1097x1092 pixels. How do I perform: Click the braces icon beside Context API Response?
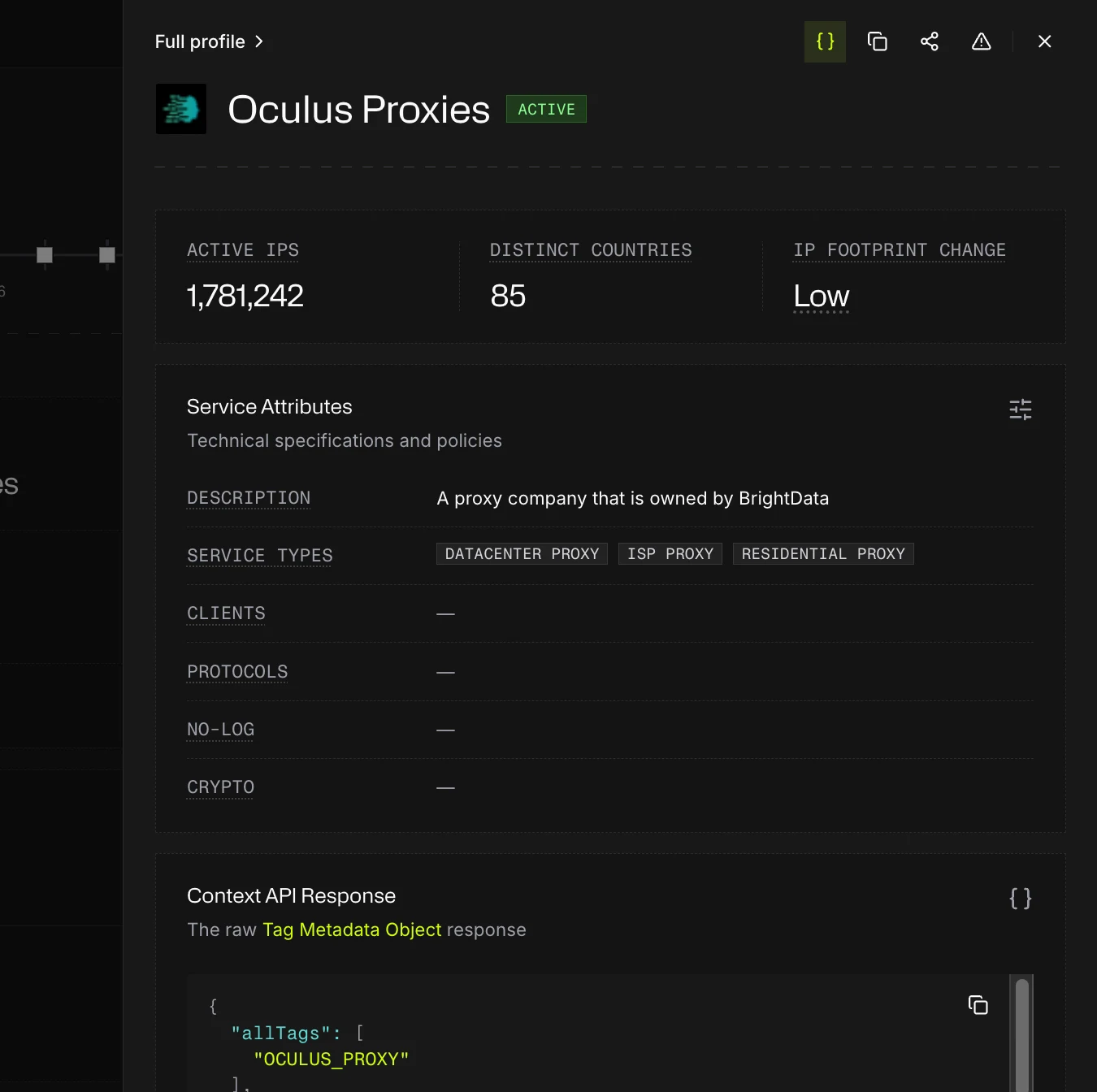(x=1021, y=899)
